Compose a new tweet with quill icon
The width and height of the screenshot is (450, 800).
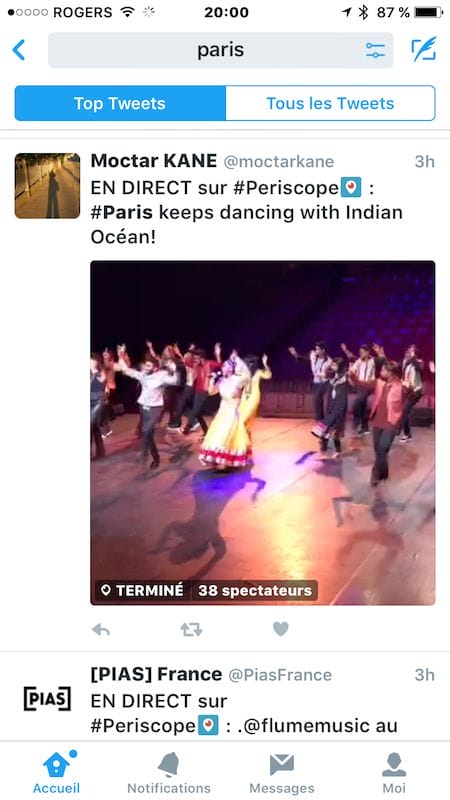pos(424,49)
